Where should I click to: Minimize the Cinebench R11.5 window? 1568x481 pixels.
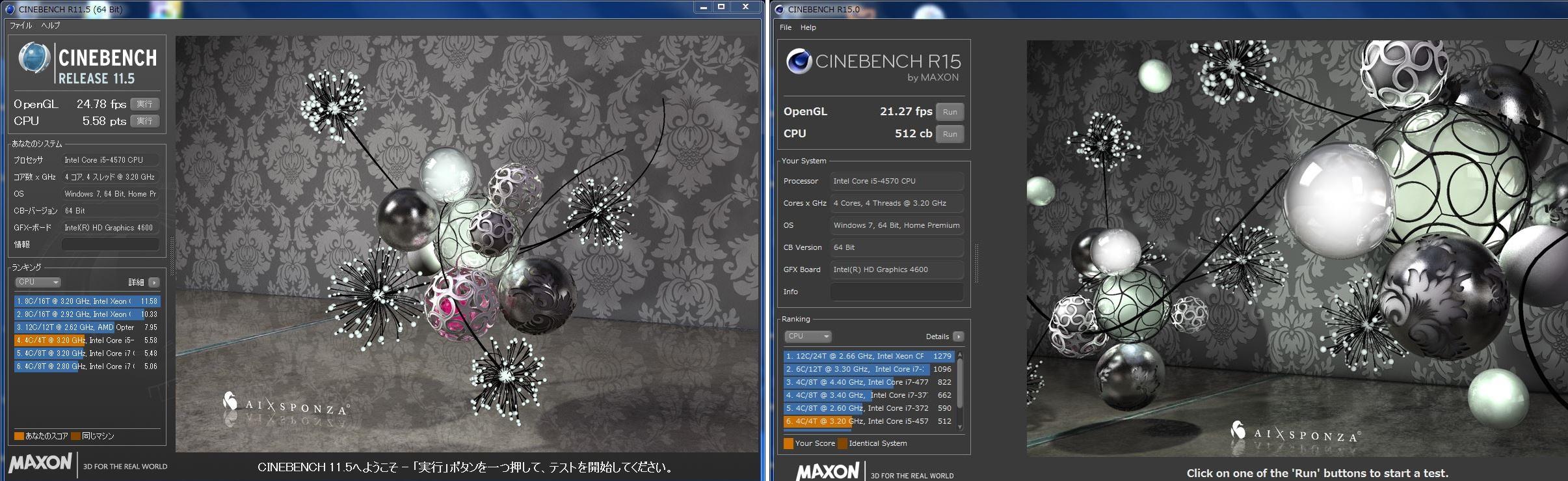(x=704, y=7)
